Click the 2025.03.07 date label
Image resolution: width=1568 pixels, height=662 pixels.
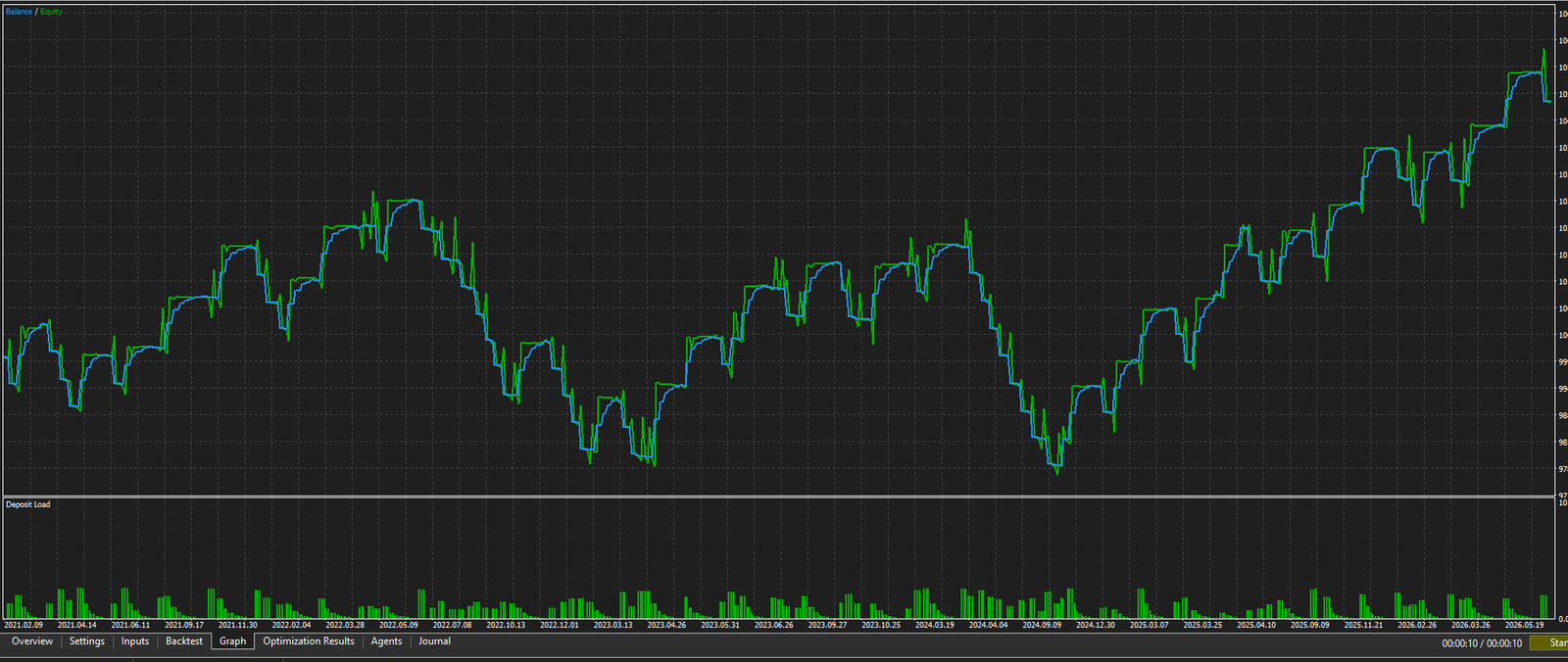1149,625
